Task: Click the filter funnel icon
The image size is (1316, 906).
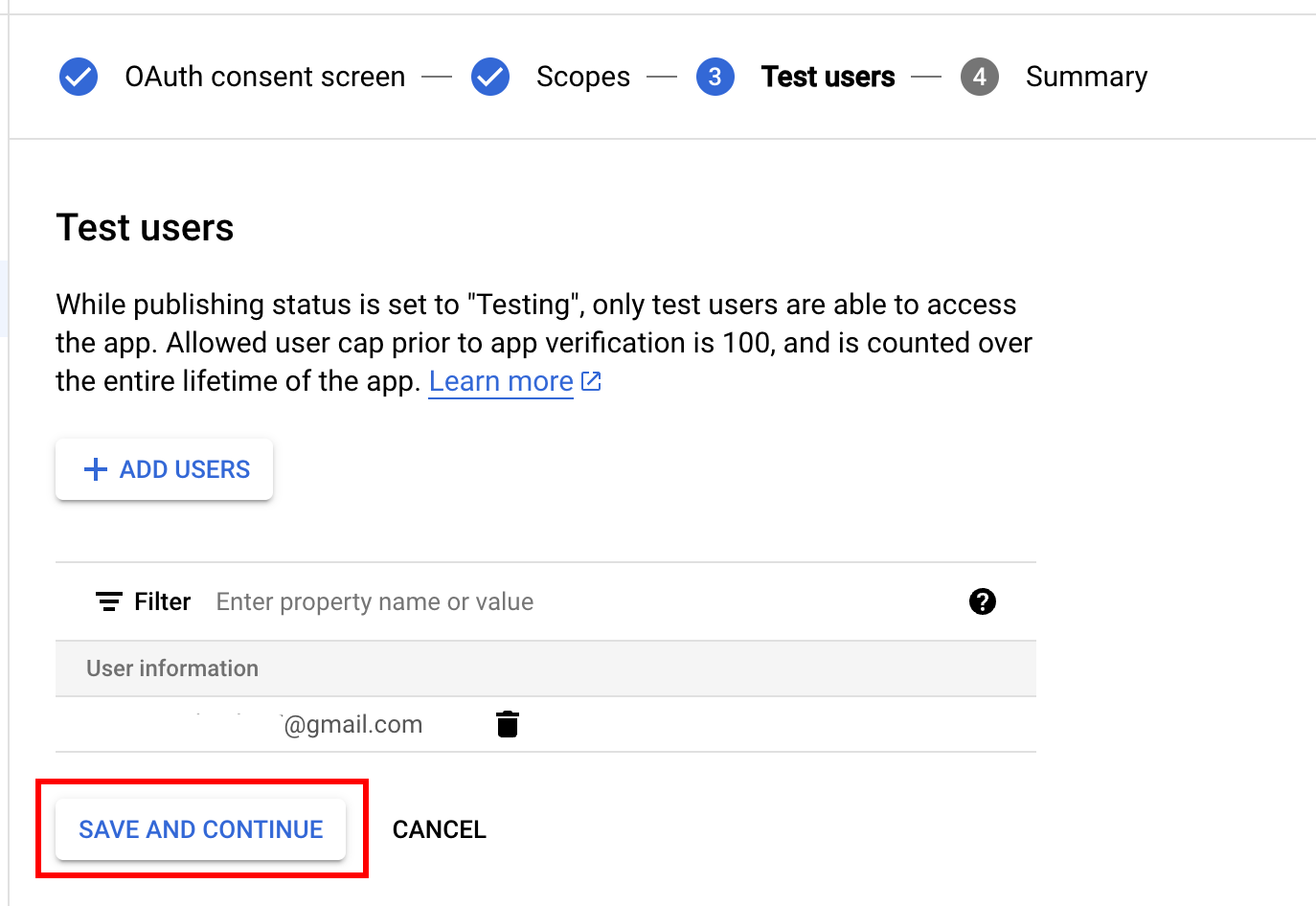Action: point(108,601)
